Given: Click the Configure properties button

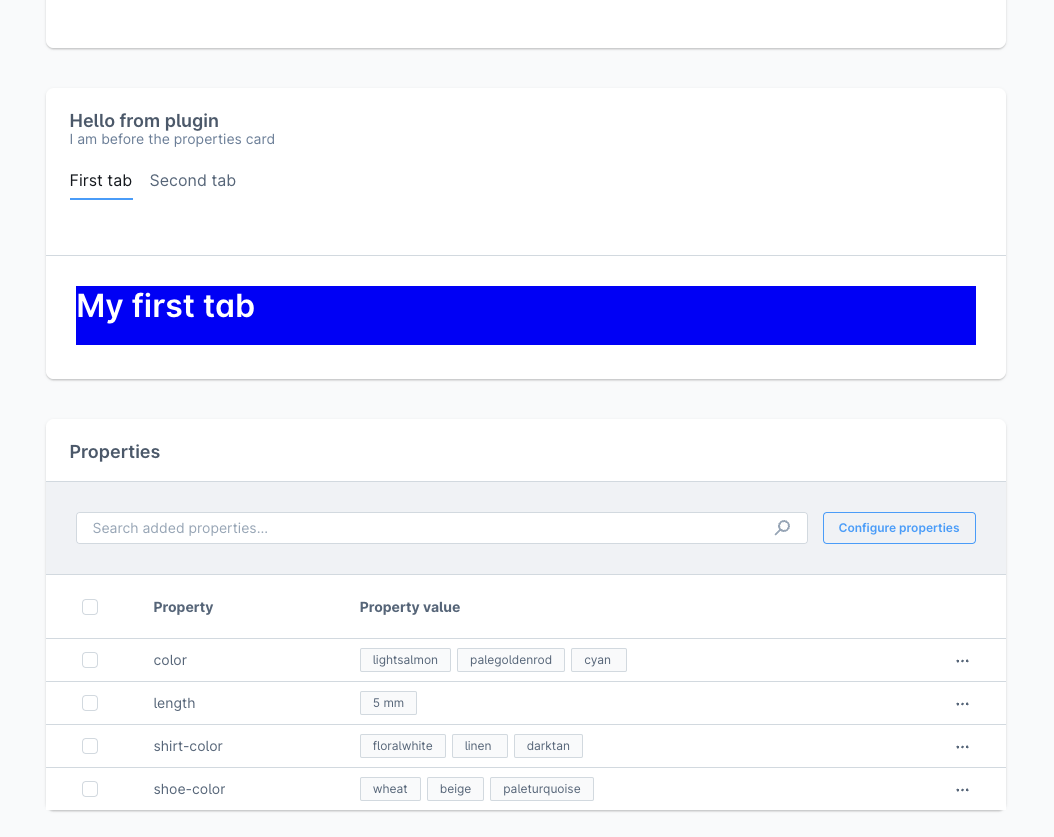Looking at the screenshot, I should 898,527.
